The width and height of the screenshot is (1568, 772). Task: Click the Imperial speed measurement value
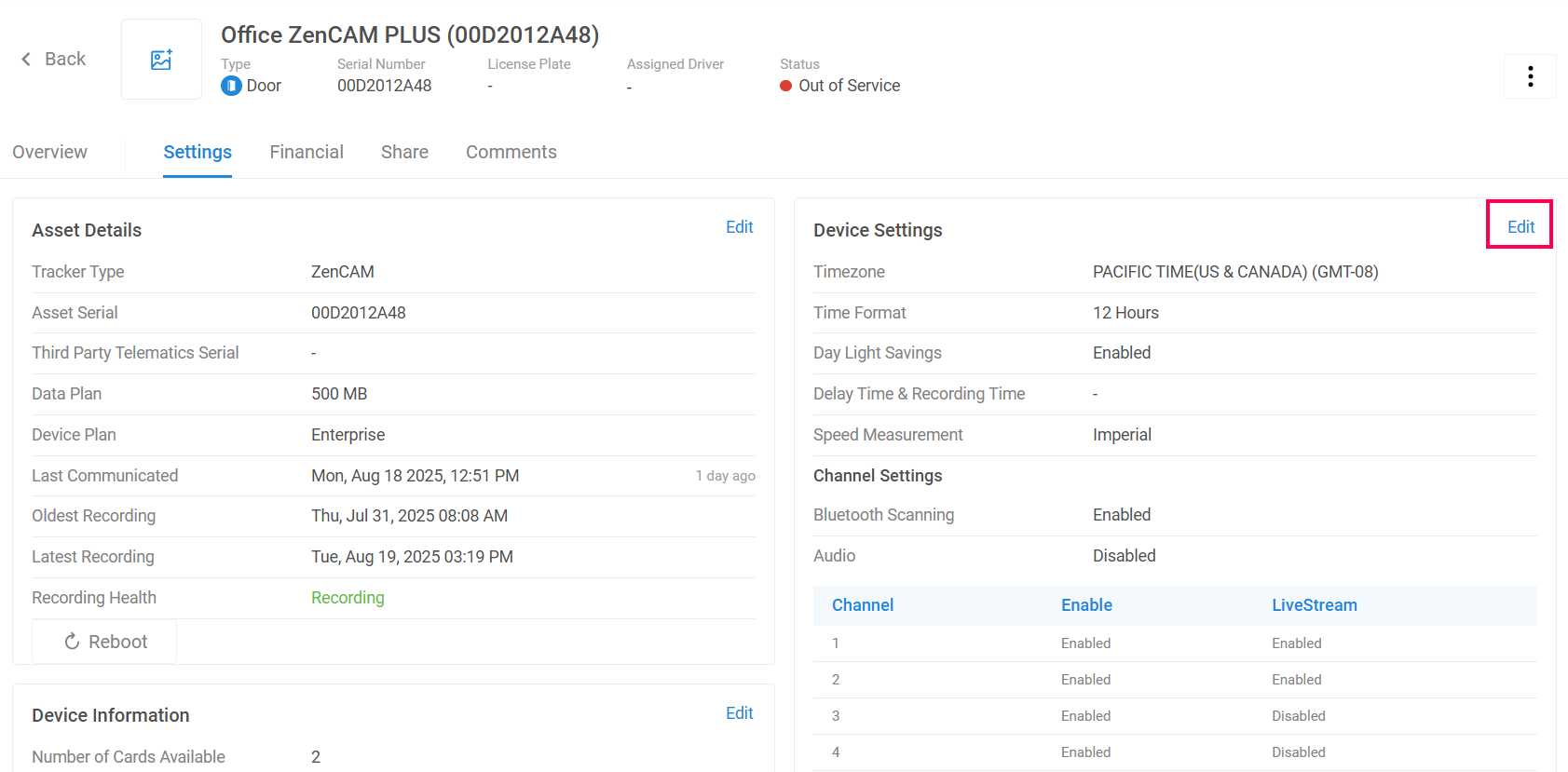click(x=1123, y=435)
